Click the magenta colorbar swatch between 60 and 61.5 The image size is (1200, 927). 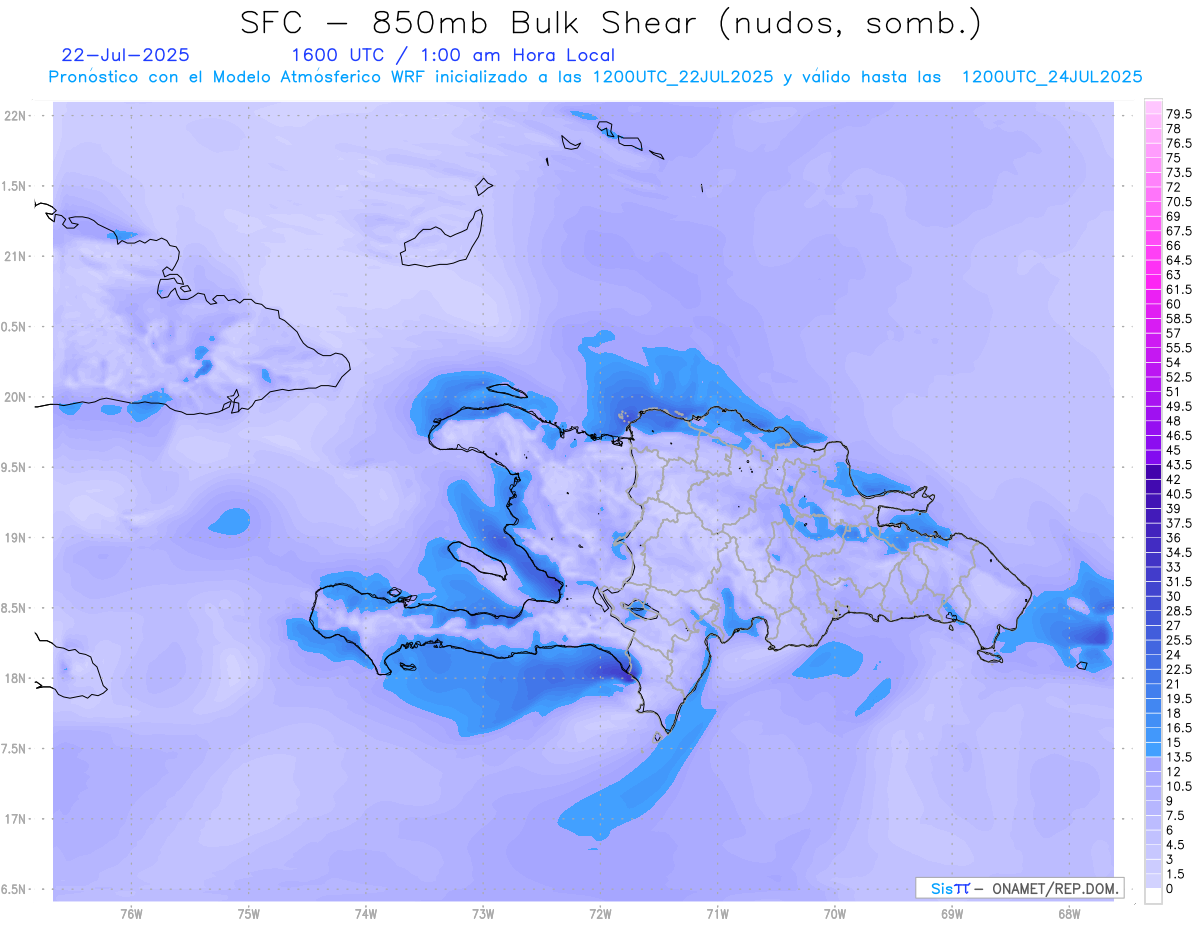click(x=1152, y=297)
